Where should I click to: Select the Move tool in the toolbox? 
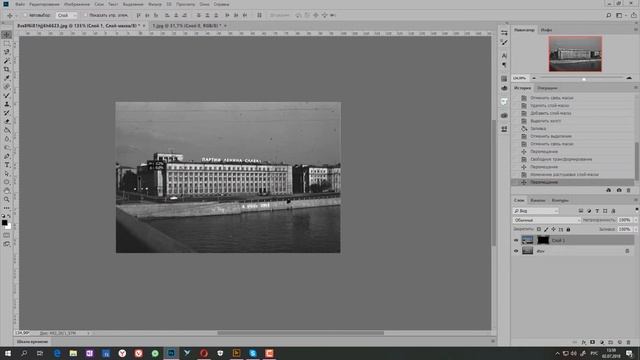coord(7,35)
